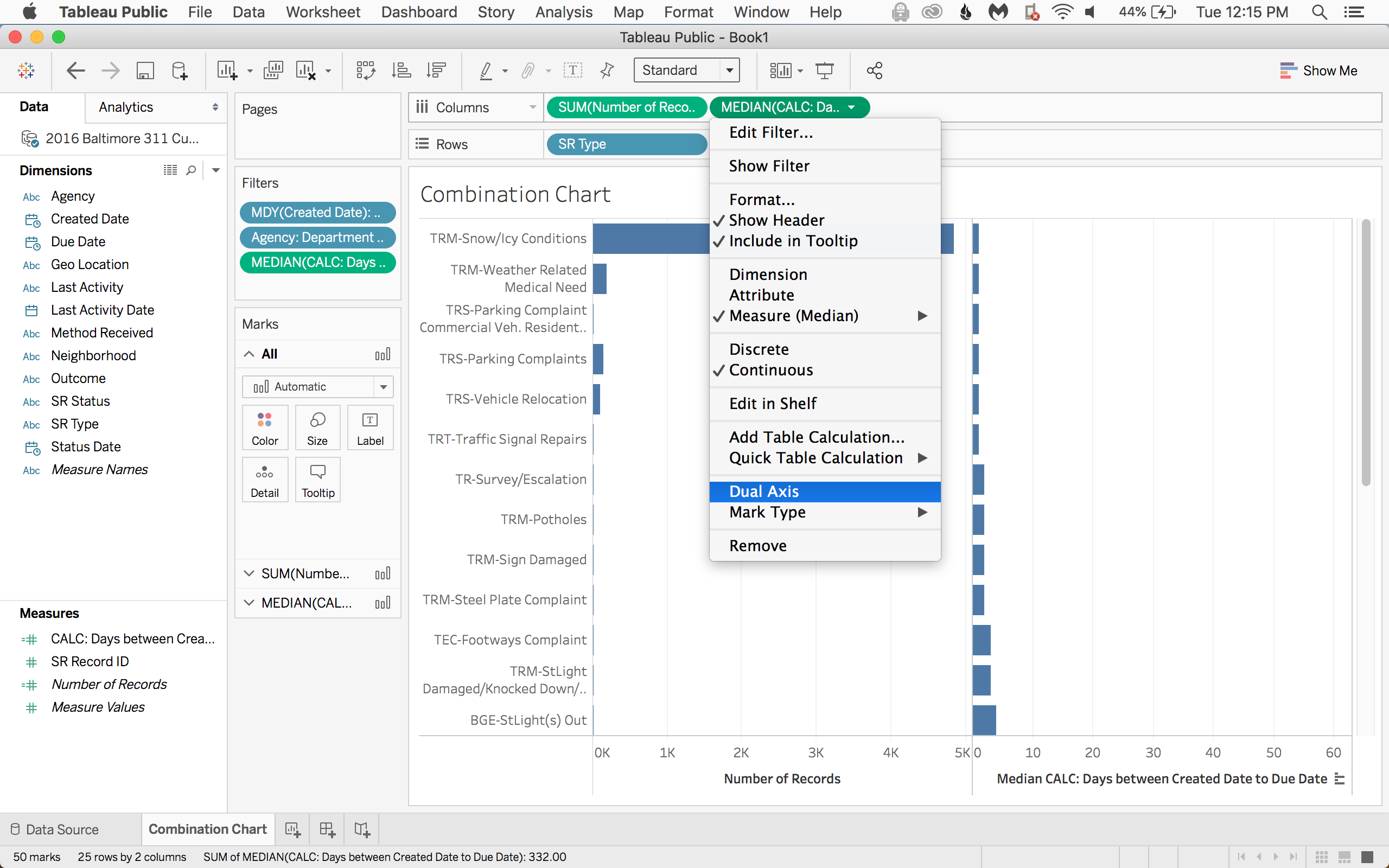Click the Show Mark Labels icon
Screen dimensions: 1389x868
(x=572, y=71)
